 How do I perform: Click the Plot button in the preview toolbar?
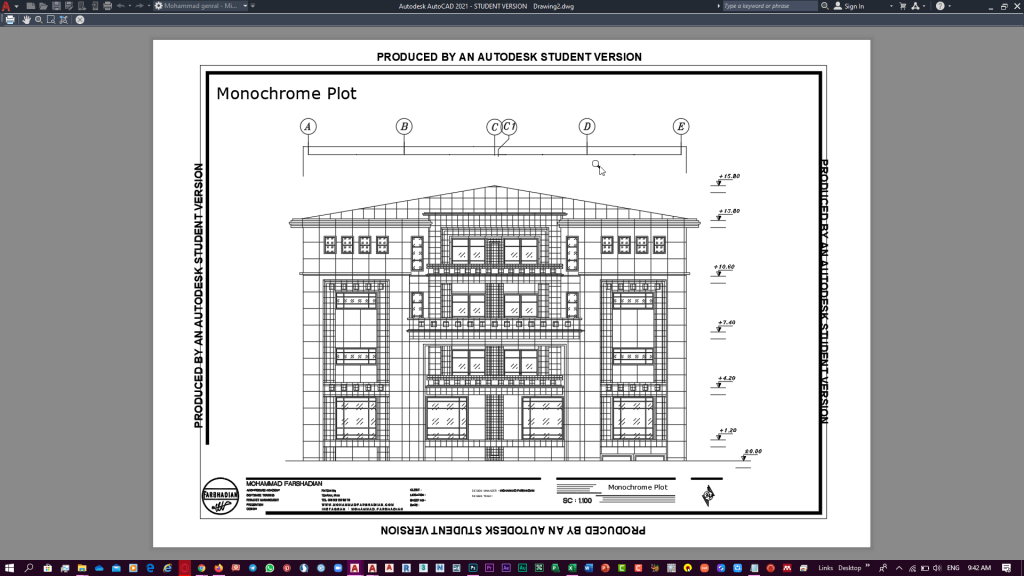[10, 19]
